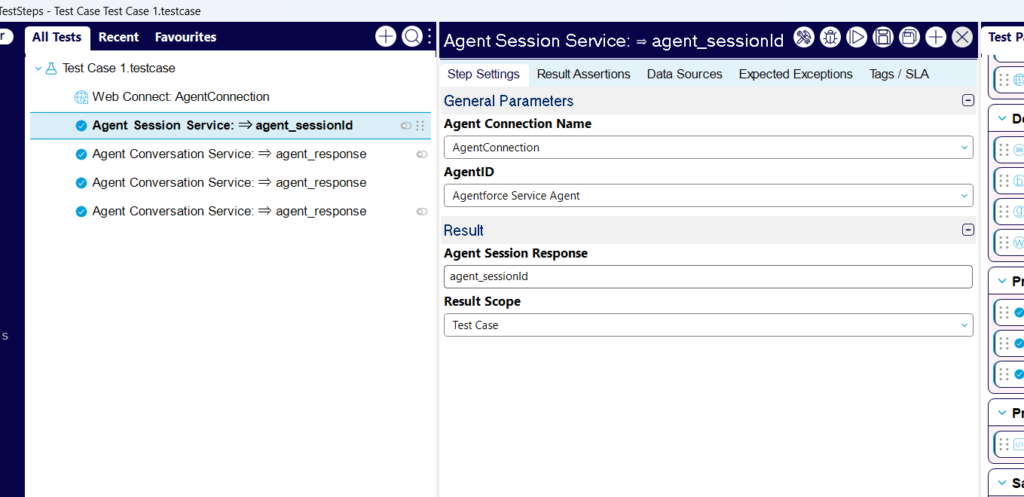
Task: Click the save all icon
Action: 909,38
